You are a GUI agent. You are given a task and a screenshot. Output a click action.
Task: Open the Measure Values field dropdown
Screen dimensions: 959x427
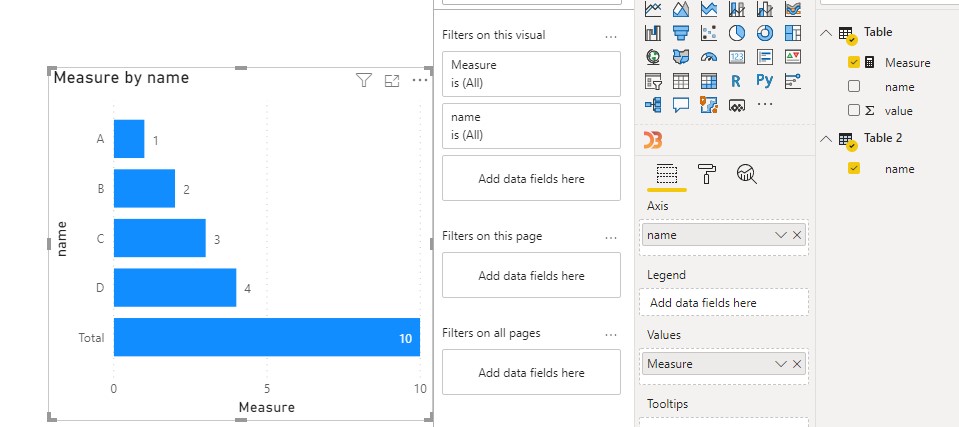coord(781,364)
